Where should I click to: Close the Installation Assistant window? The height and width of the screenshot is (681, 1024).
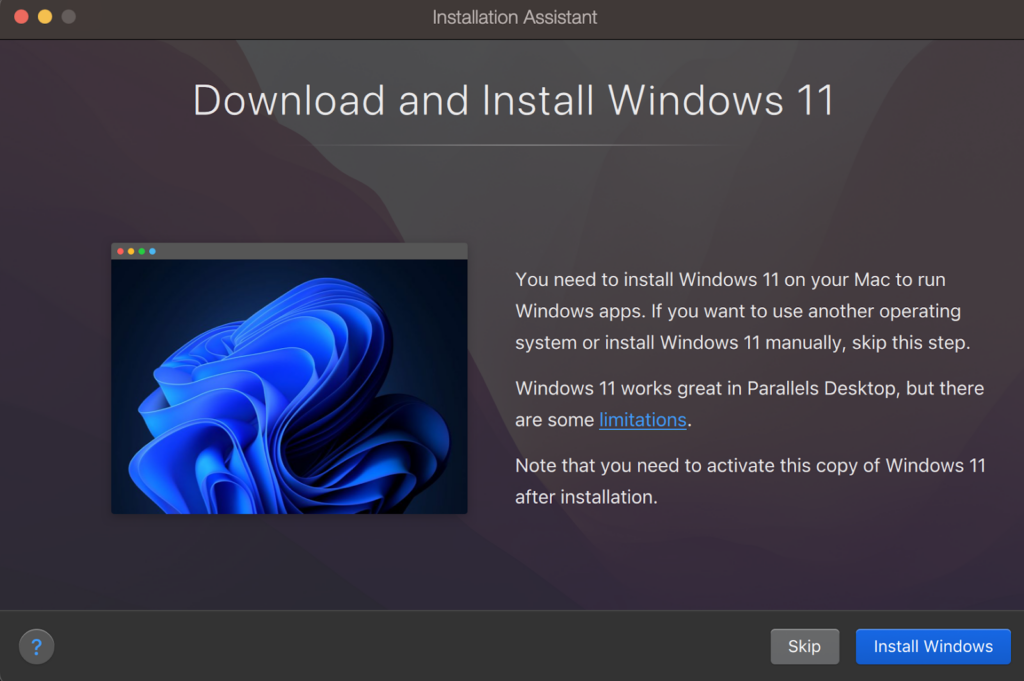22,16
